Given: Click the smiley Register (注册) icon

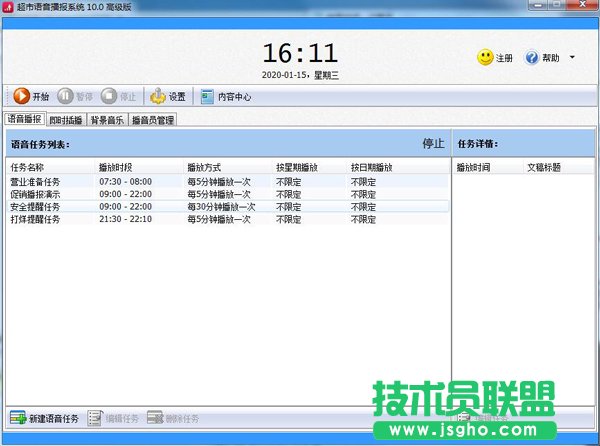Looking at the screenshot, I should [485, 57].
